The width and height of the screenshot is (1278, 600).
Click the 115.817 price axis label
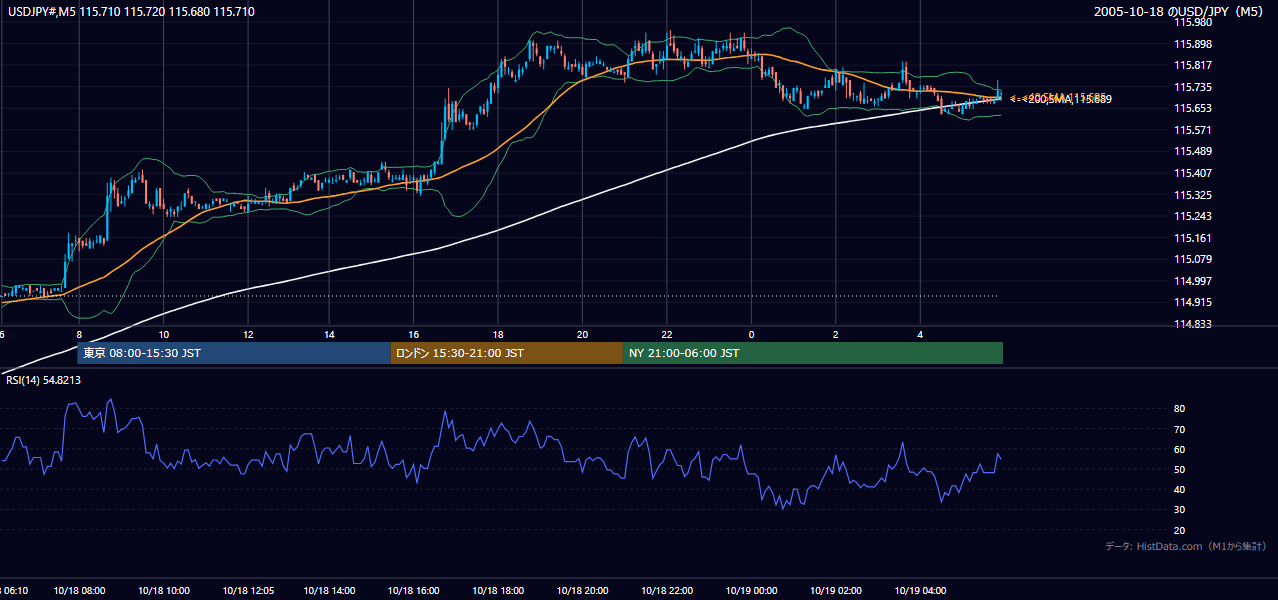1194,65
